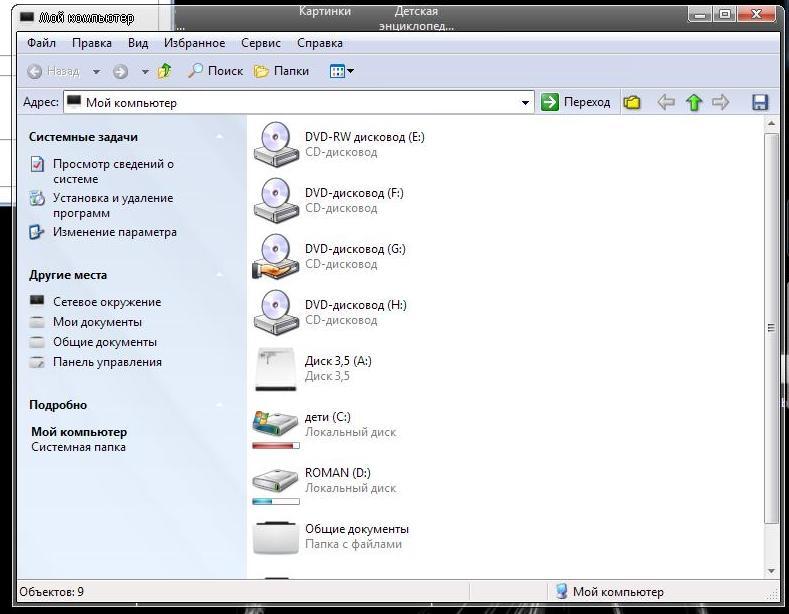The image size is (789, 614).
Task: Open the Избранное menu
Action: (x=195, y=43)
